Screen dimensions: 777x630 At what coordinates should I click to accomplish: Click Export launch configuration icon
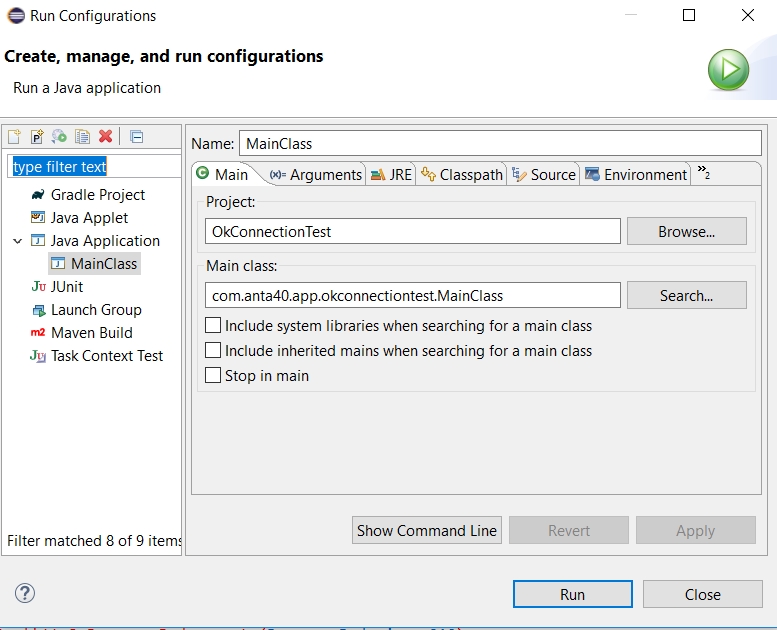click(59, 136)
